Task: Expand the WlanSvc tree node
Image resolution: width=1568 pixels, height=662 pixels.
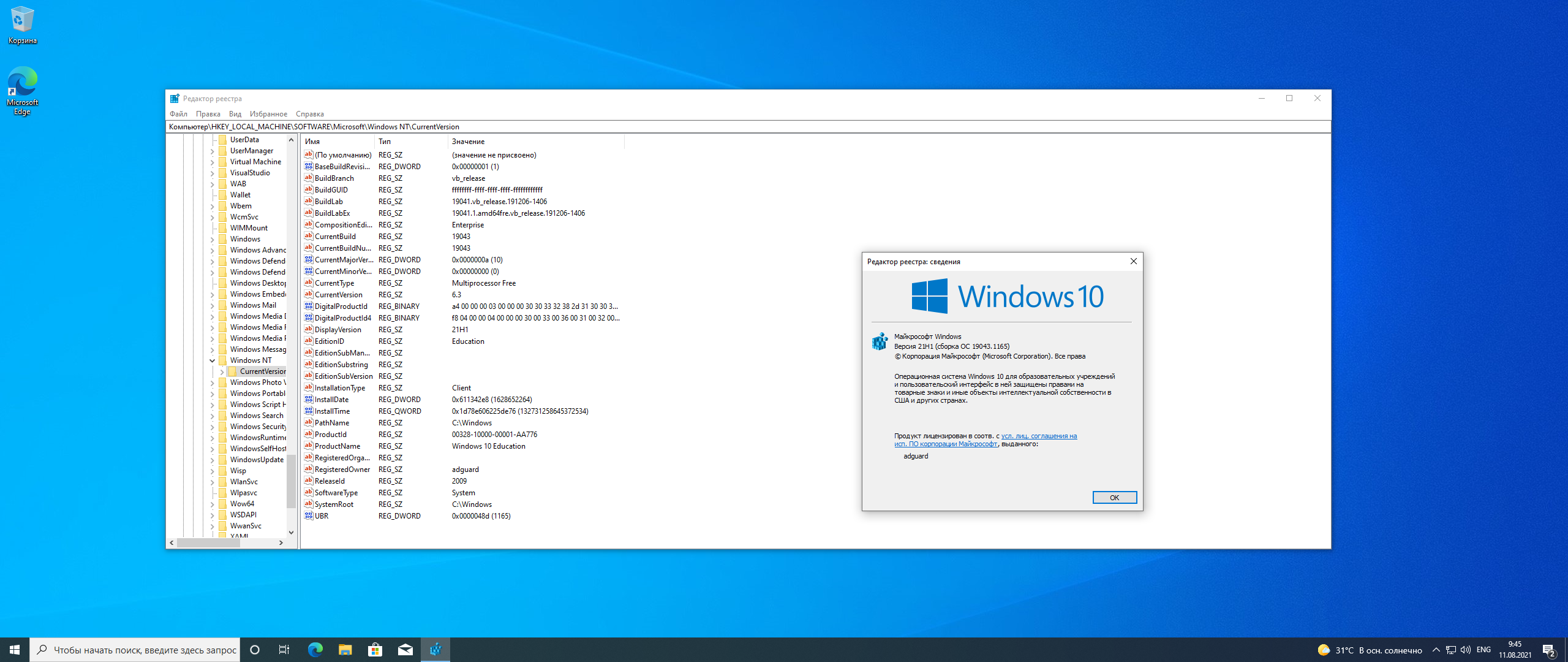Action: pyautogui.click(x=213, y=482)
